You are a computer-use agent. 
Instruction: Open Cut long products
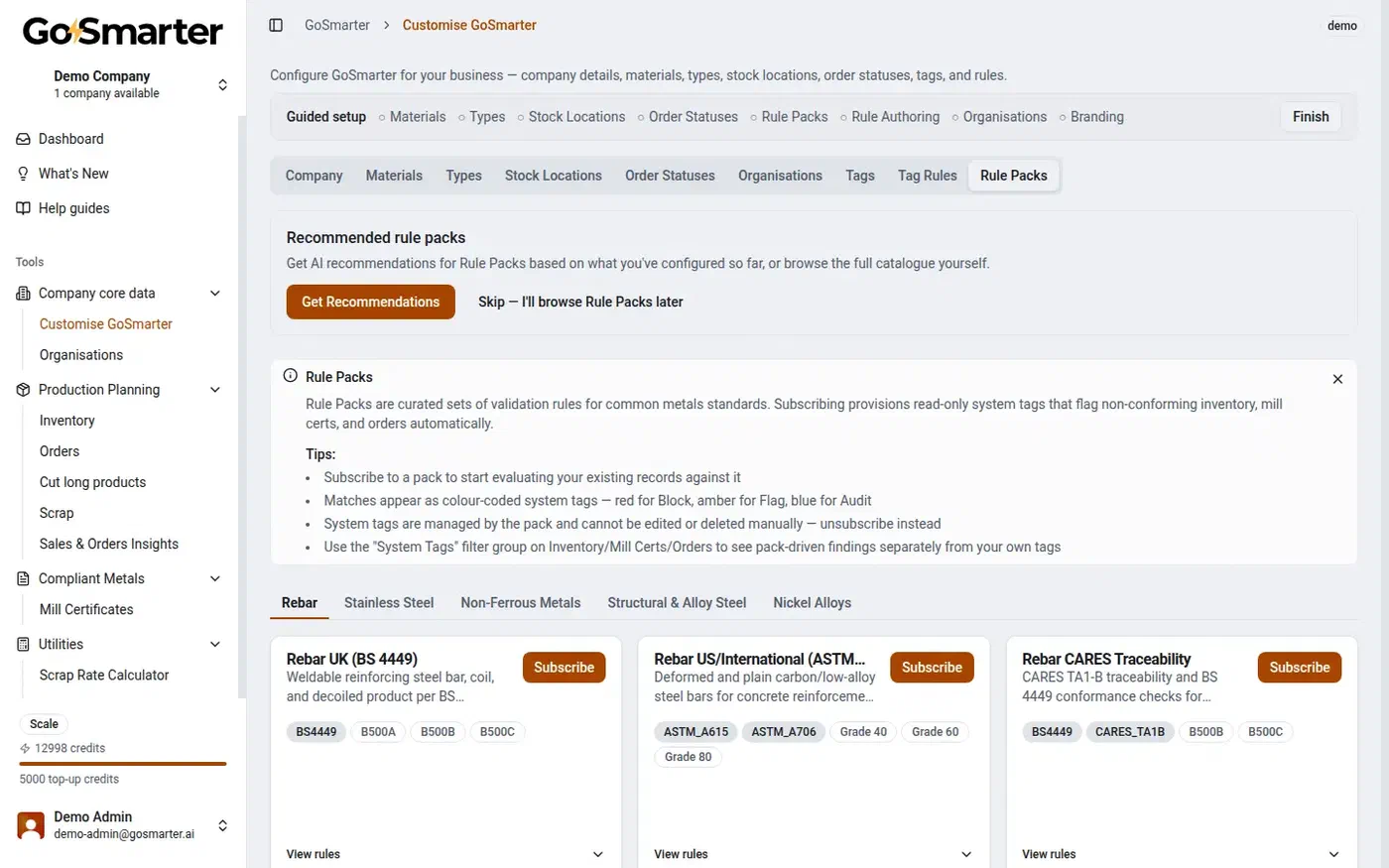point(92,482)
